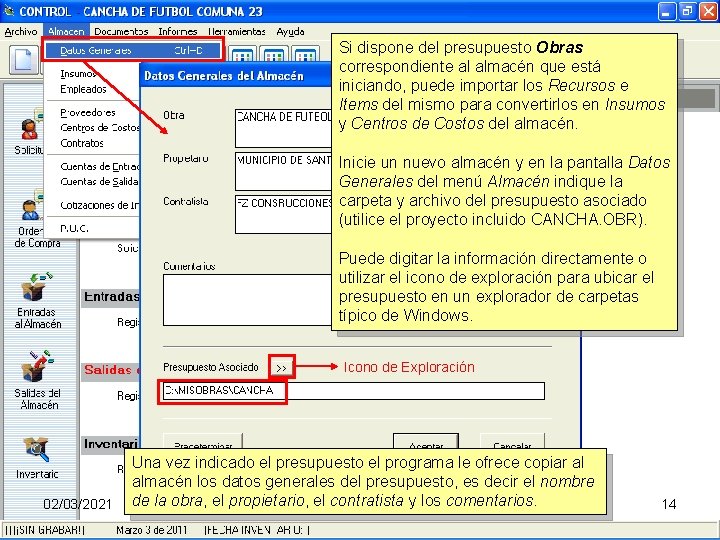The height and width of the screenshot is (540, 720).
Task: Click the Marzo 3 de 2011 status entry
Action: [x=152, y=530]
